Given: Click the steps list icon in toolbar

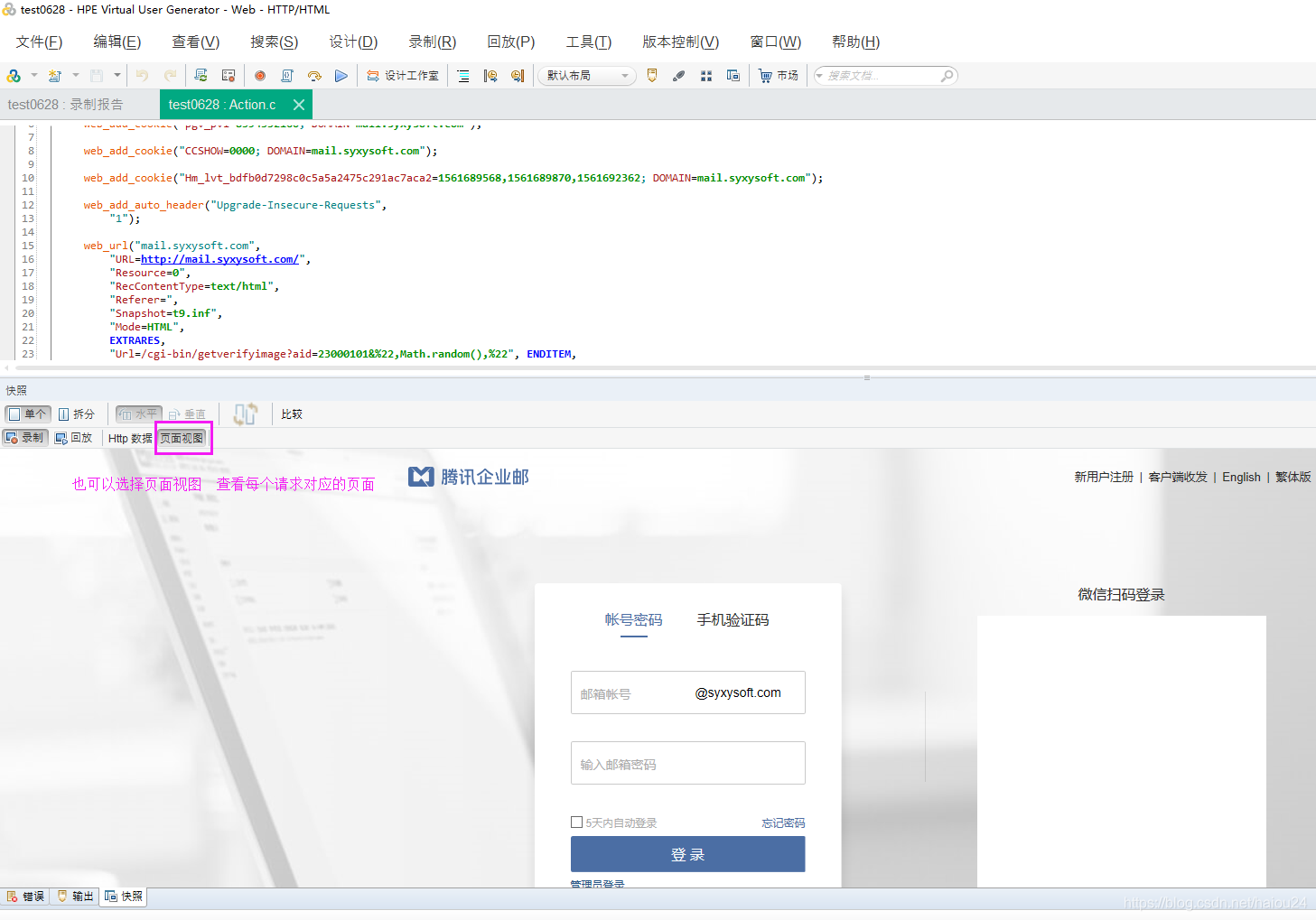Looking at the screenshot, I should point(463,76).
